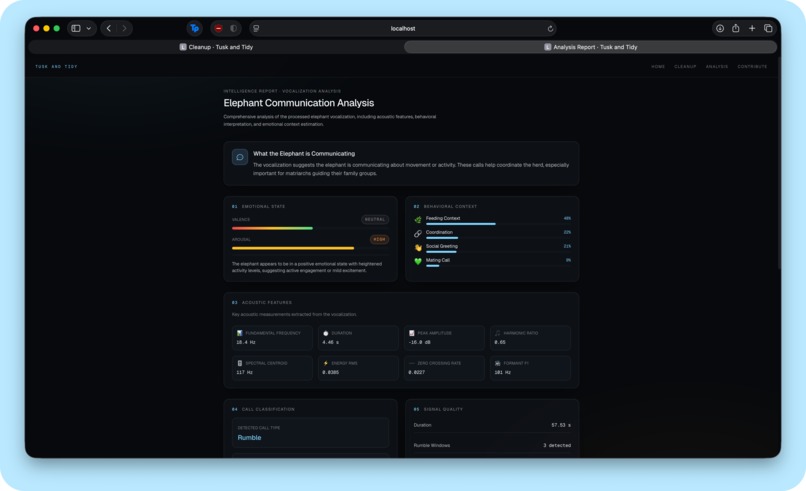Select the Peak Amplitude chart icon
Viewport: 806px width, 491px height.
(x=412, y=333)
